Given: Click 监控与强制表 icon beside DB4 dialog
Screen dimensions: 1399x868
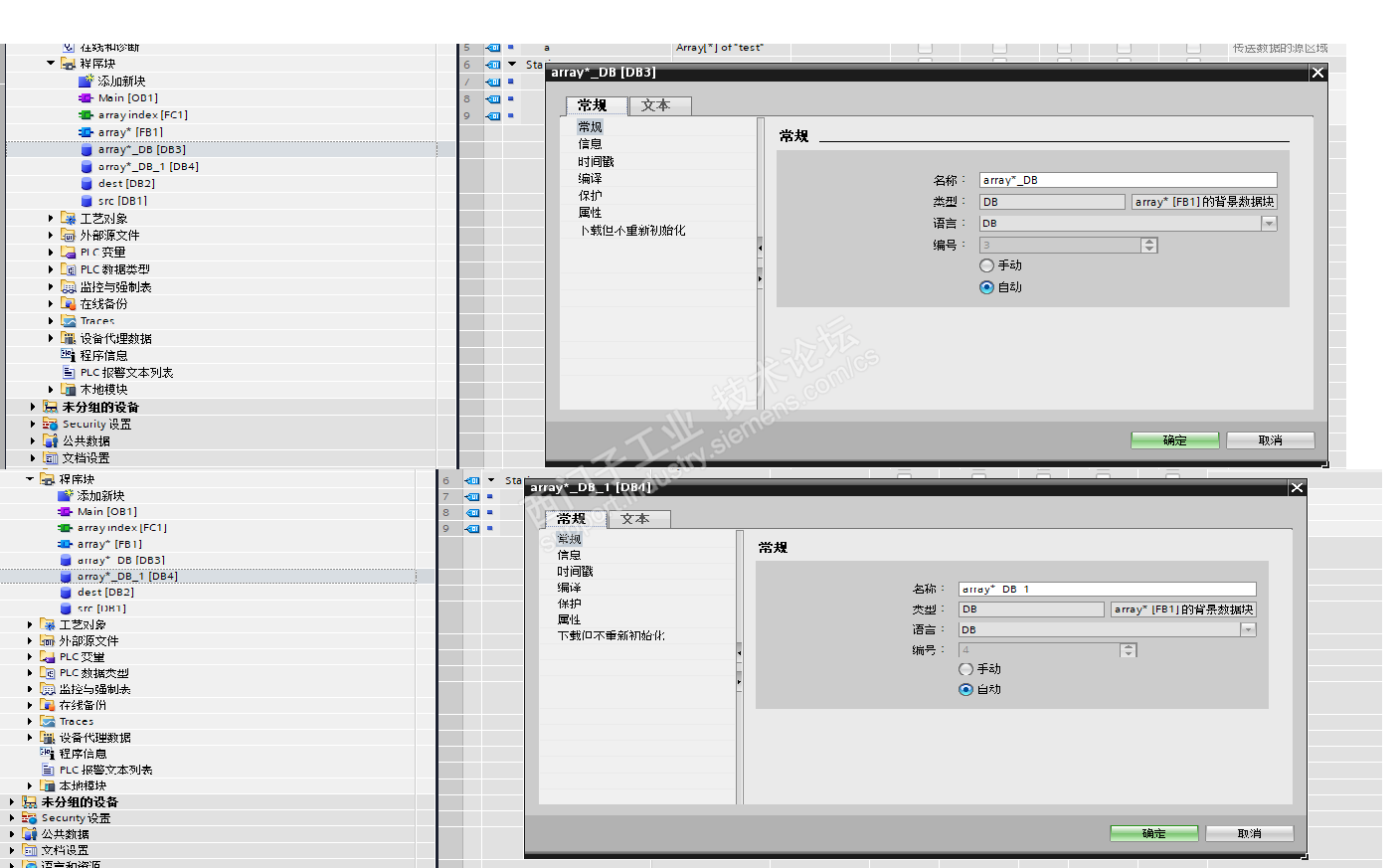Looking at the screenshot, I should 47,688.
